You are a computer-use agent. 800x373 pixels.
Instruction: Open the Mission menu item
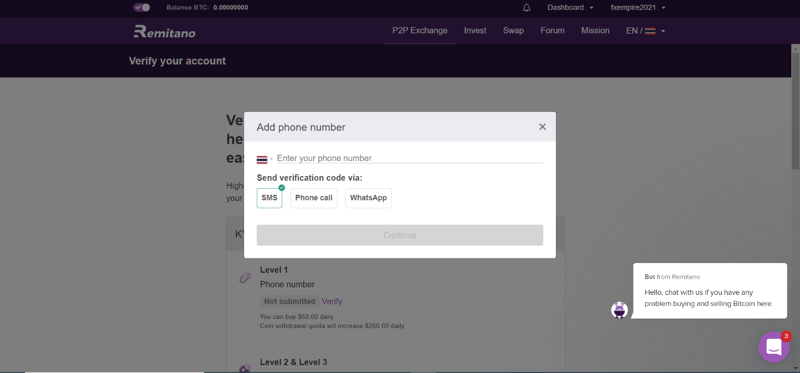tap(595, 31)
